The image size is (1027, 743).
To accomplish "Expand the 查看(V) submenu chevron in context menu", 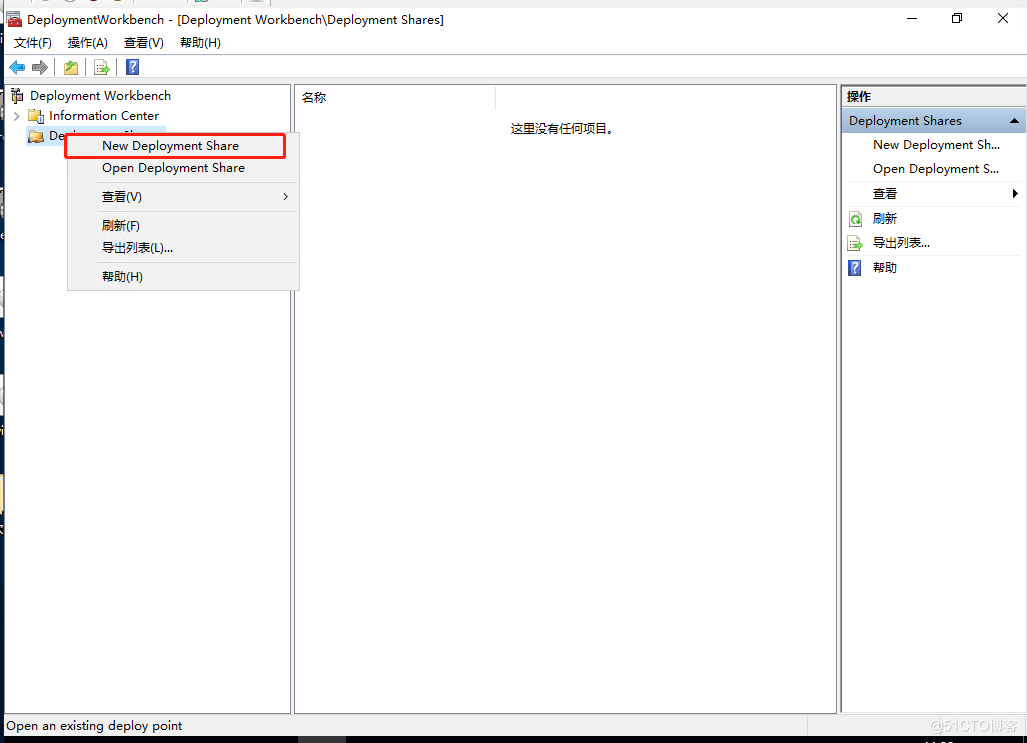I will pyautogui.click(x=286, y=197).
